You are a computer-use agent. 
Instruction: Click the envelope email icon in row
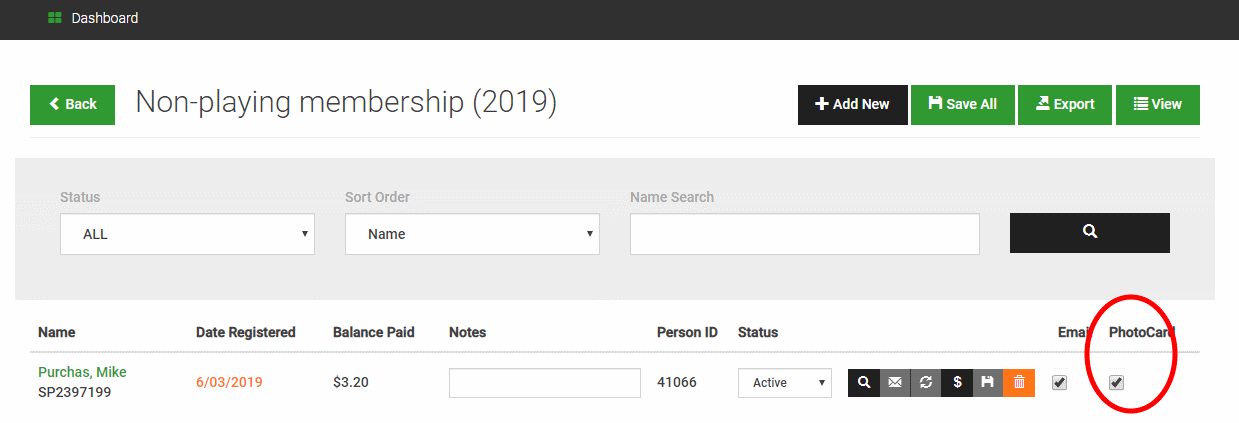895,383
